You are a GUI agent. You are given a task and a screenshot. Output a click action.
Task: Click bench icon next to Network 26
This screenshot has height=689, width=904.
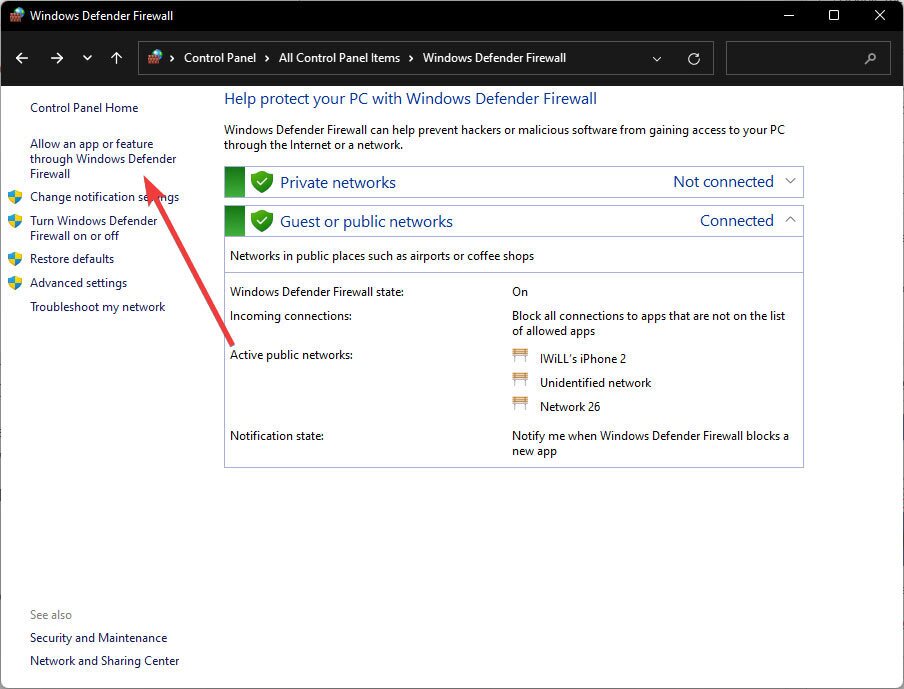pyautogui.click(x=520, y=403)
